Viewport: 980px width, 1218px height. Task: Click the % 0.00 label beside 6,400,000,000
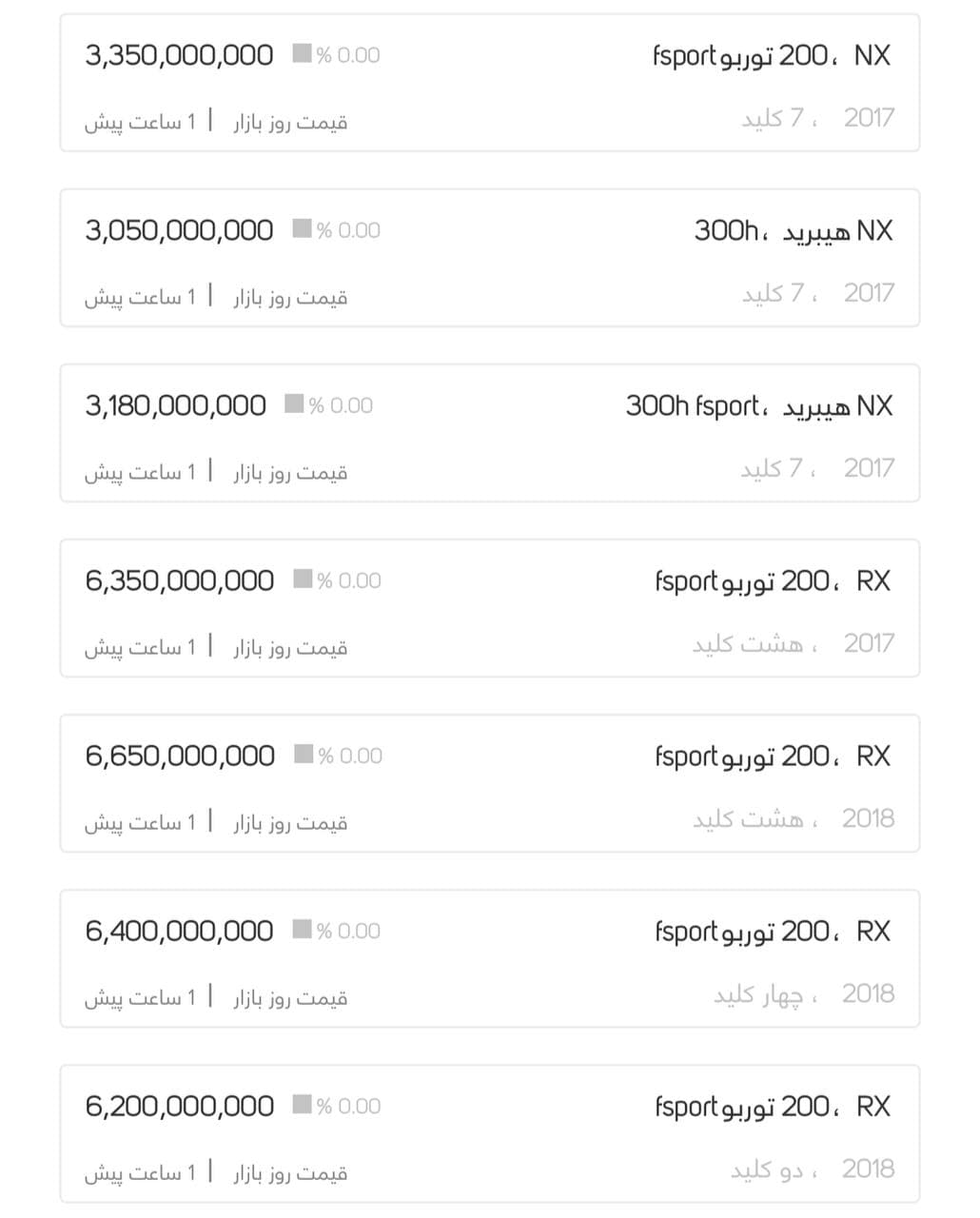[x=348, y=931]
